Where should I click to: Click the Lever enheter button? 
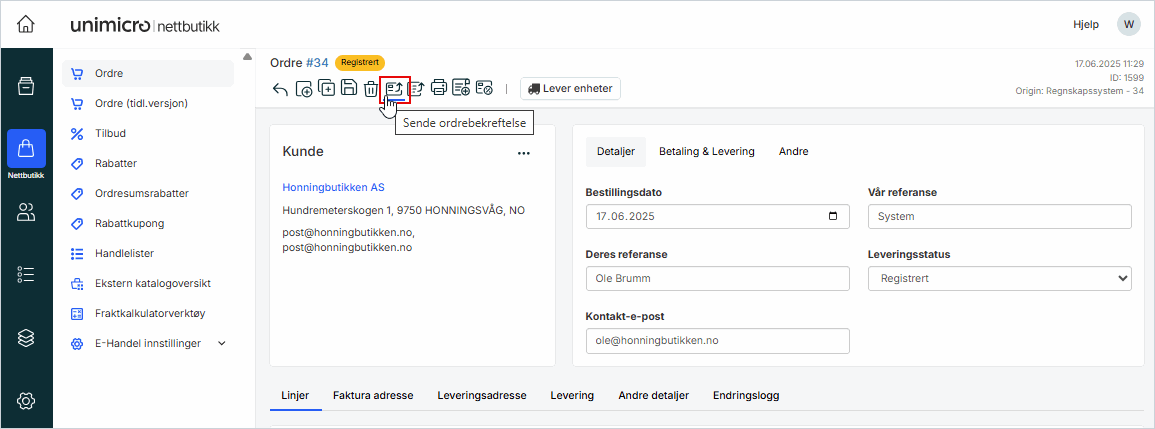(570, 88)
